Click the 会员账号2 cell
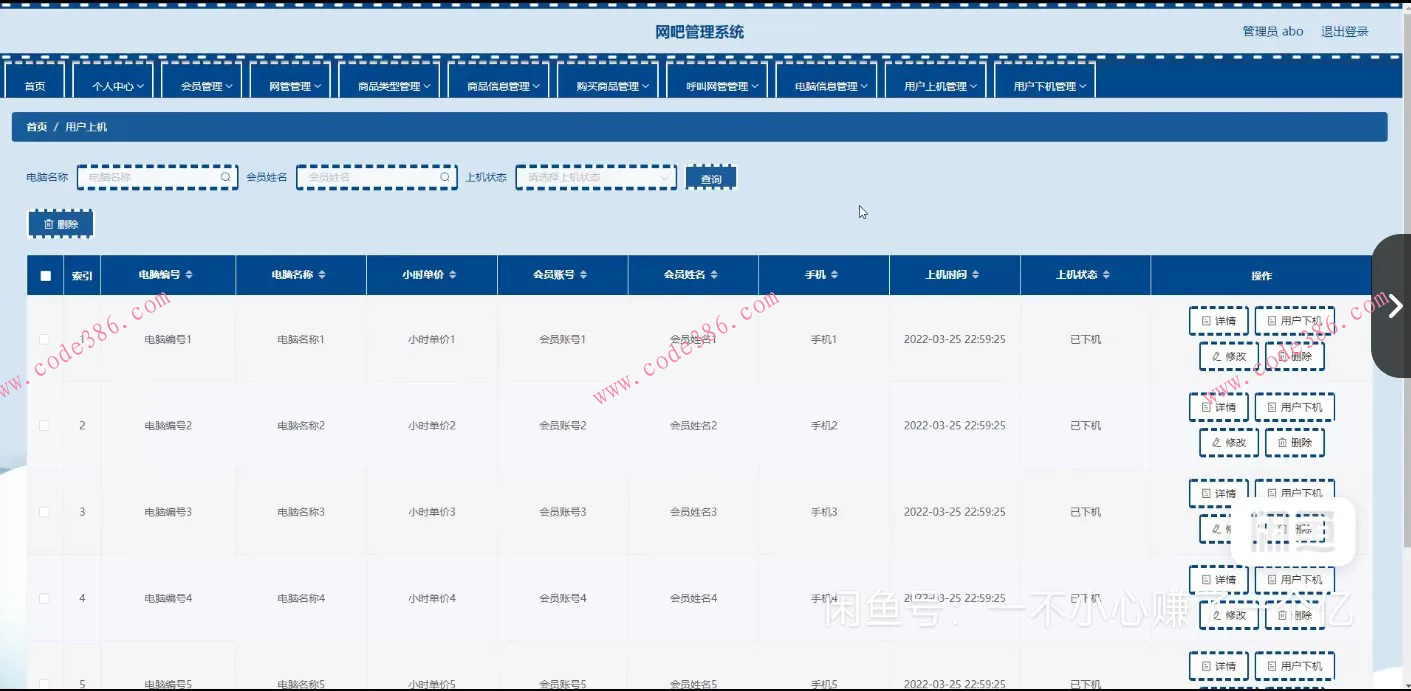 563,425
